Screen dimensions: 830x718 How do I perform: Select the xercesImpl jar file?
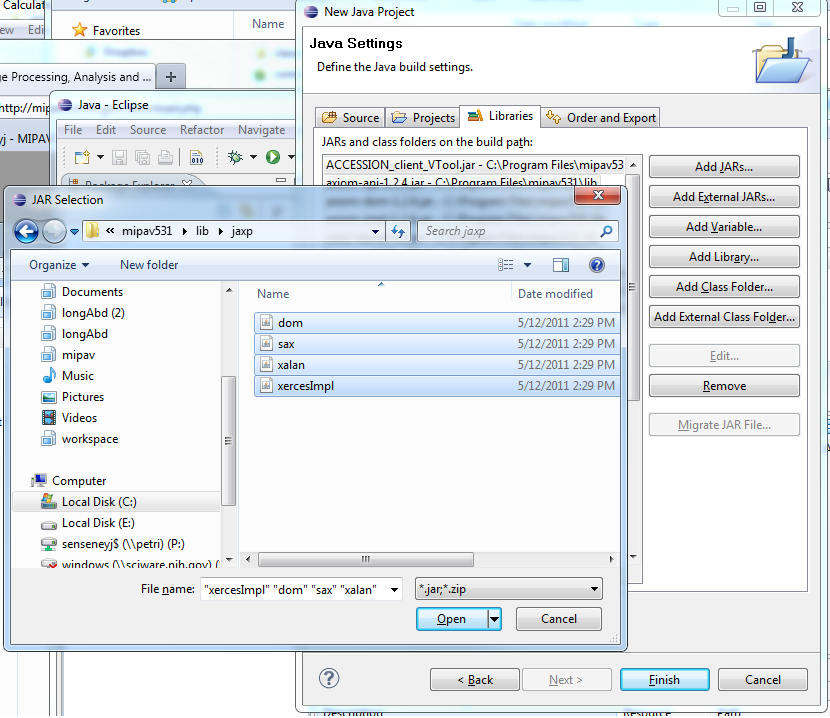305,385
